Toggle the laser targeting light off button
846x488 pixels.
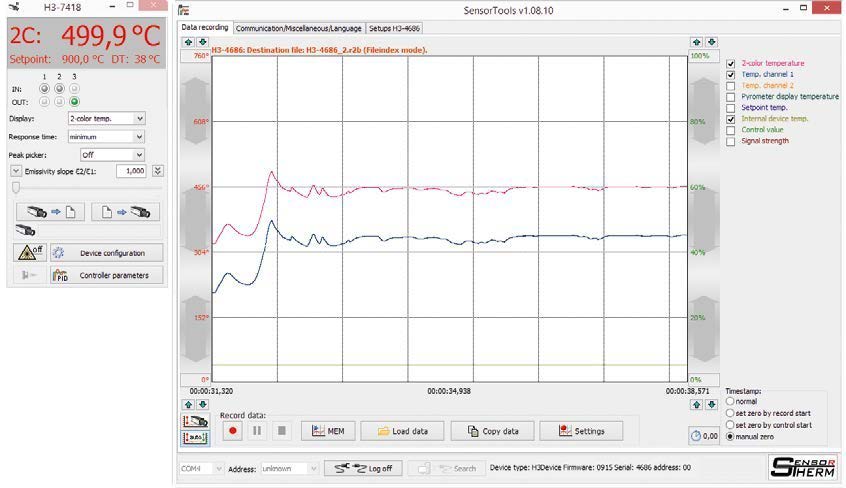coord(30,252)
